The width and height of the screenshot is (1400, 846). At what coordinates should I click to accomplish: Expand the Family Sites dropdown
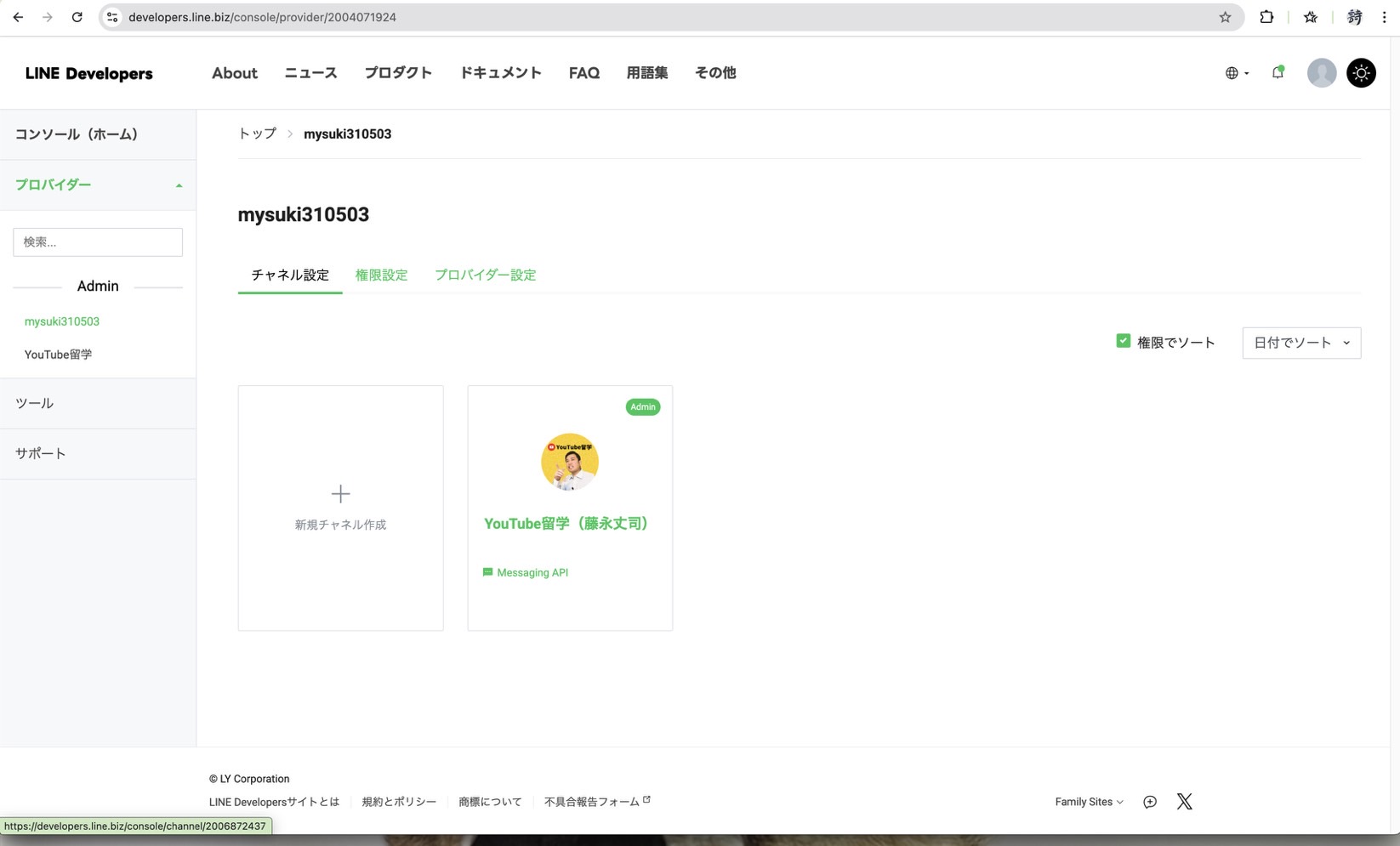pos(1089,802)
